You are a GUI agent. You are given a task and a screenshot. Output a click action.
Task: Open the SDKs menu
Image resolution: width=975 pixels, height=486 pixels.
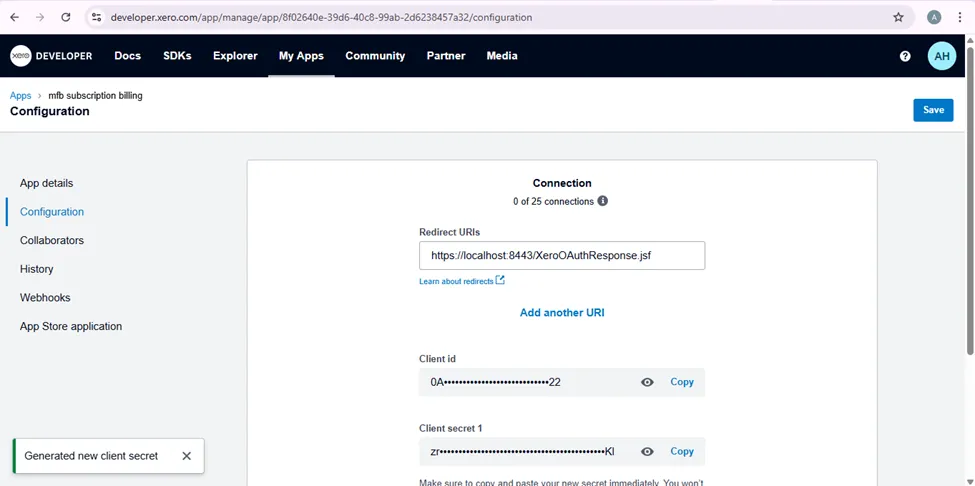click(x=177, y=56)
